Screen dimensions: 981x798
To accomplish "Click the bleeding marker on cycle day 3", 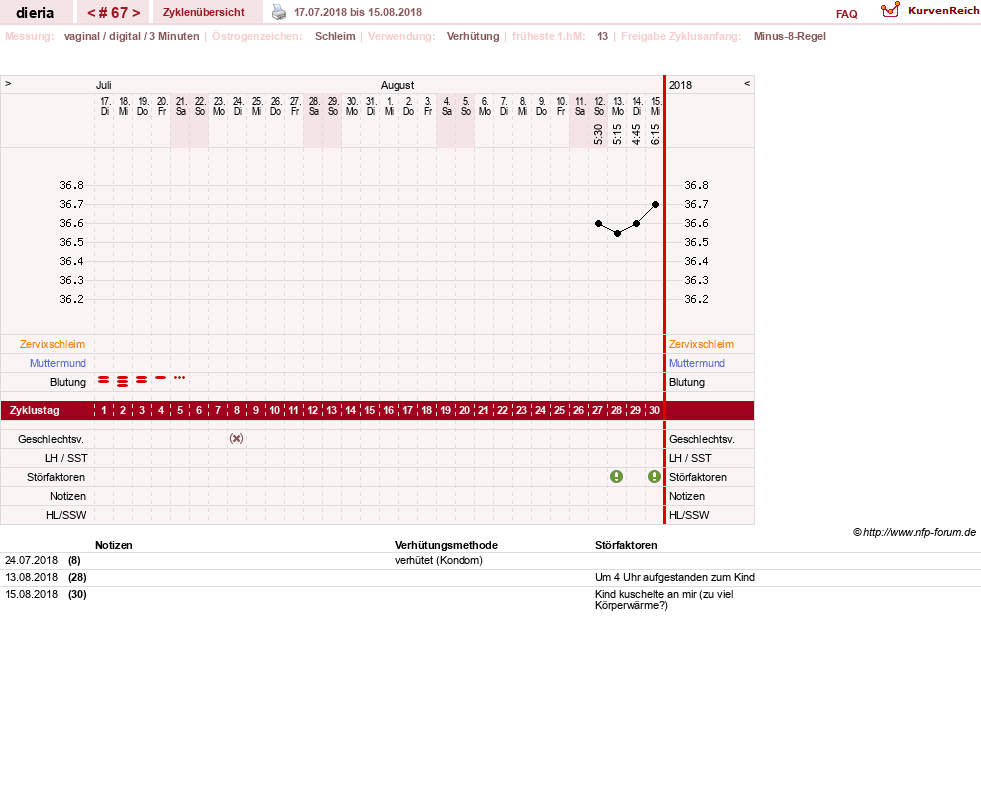I will coord(142,380).
